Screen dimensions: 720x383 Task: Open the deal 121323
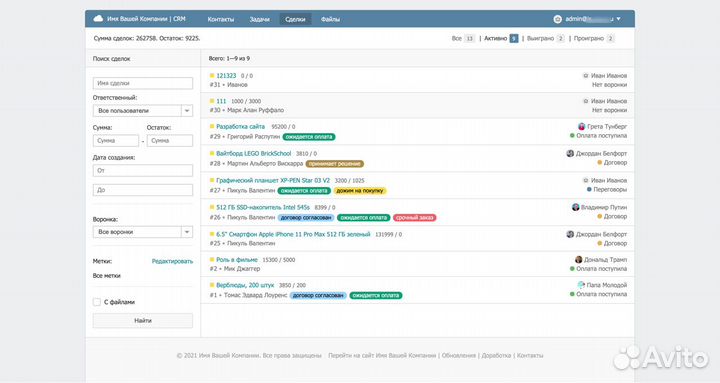(226, 76)
